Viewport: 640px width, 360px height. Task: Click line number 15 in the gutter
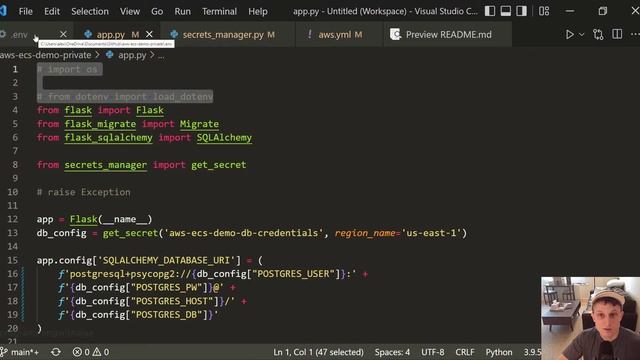coord(13,260)
